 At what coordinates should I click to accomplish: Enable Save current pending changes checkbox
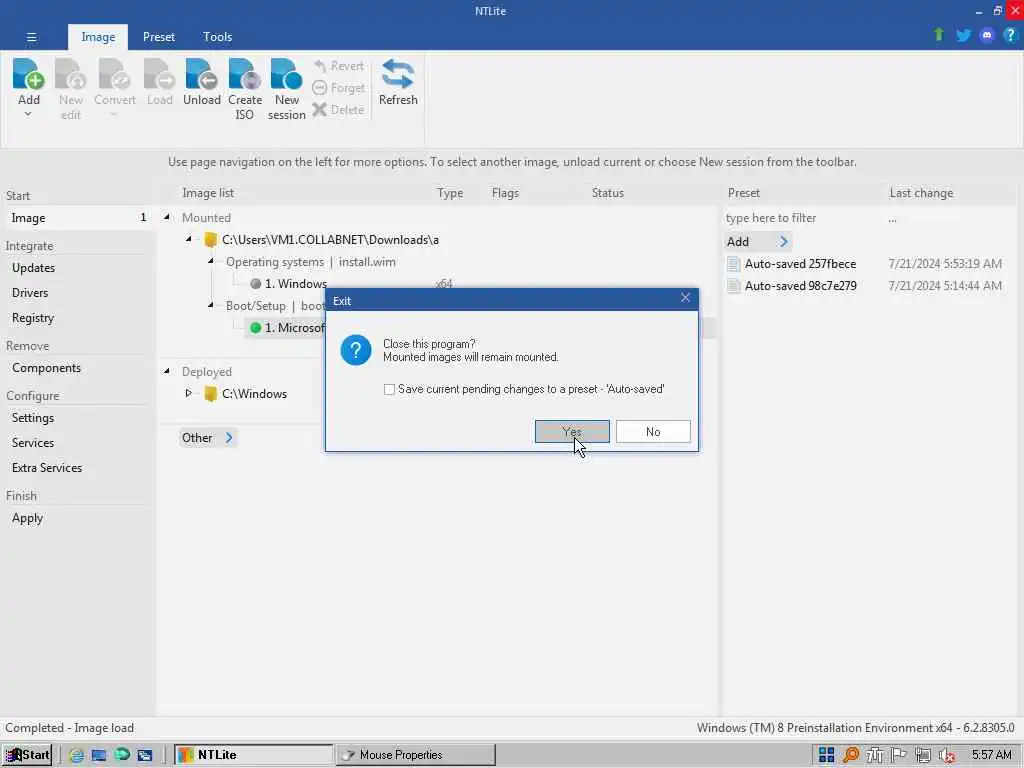[389, 389]
